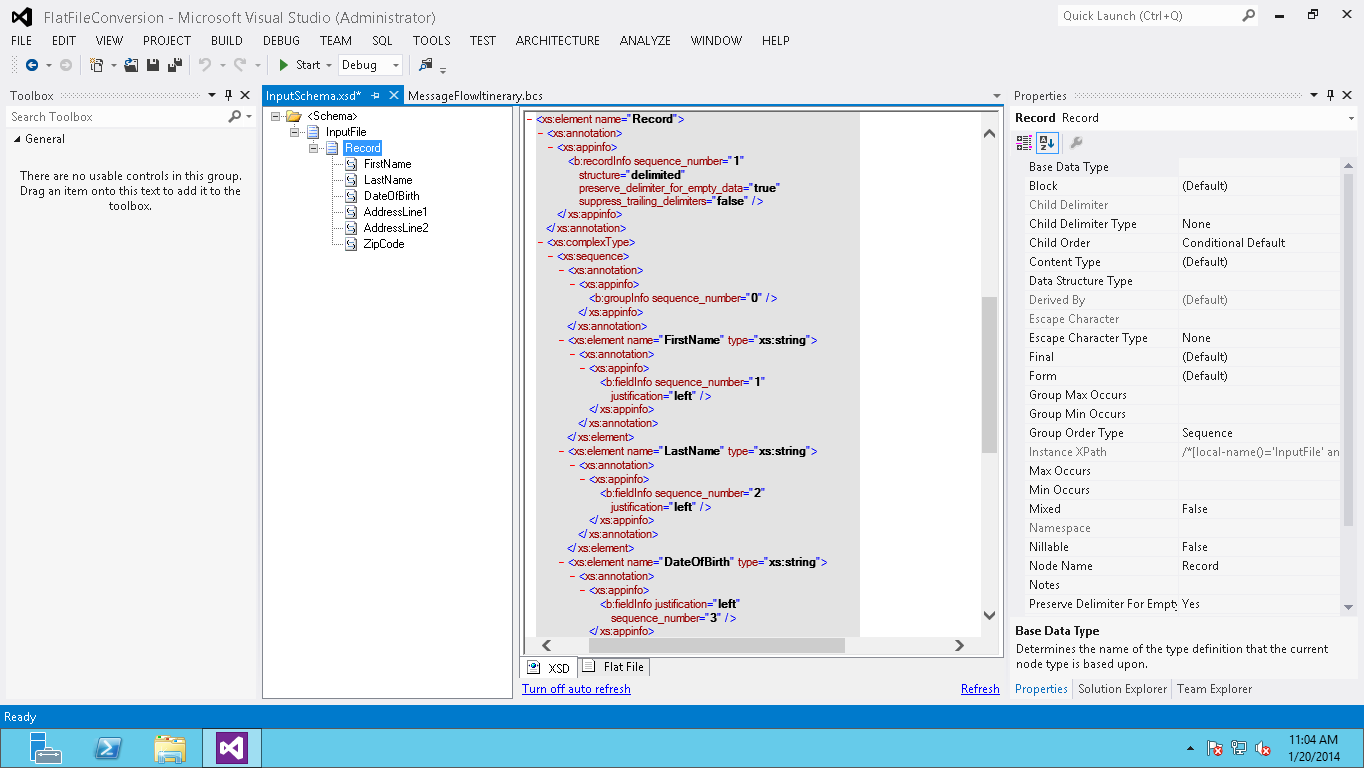This screenshot has width=1364, height=768.
Task: Switch to the Team Explorer tab
Action: click(1214, 689)
